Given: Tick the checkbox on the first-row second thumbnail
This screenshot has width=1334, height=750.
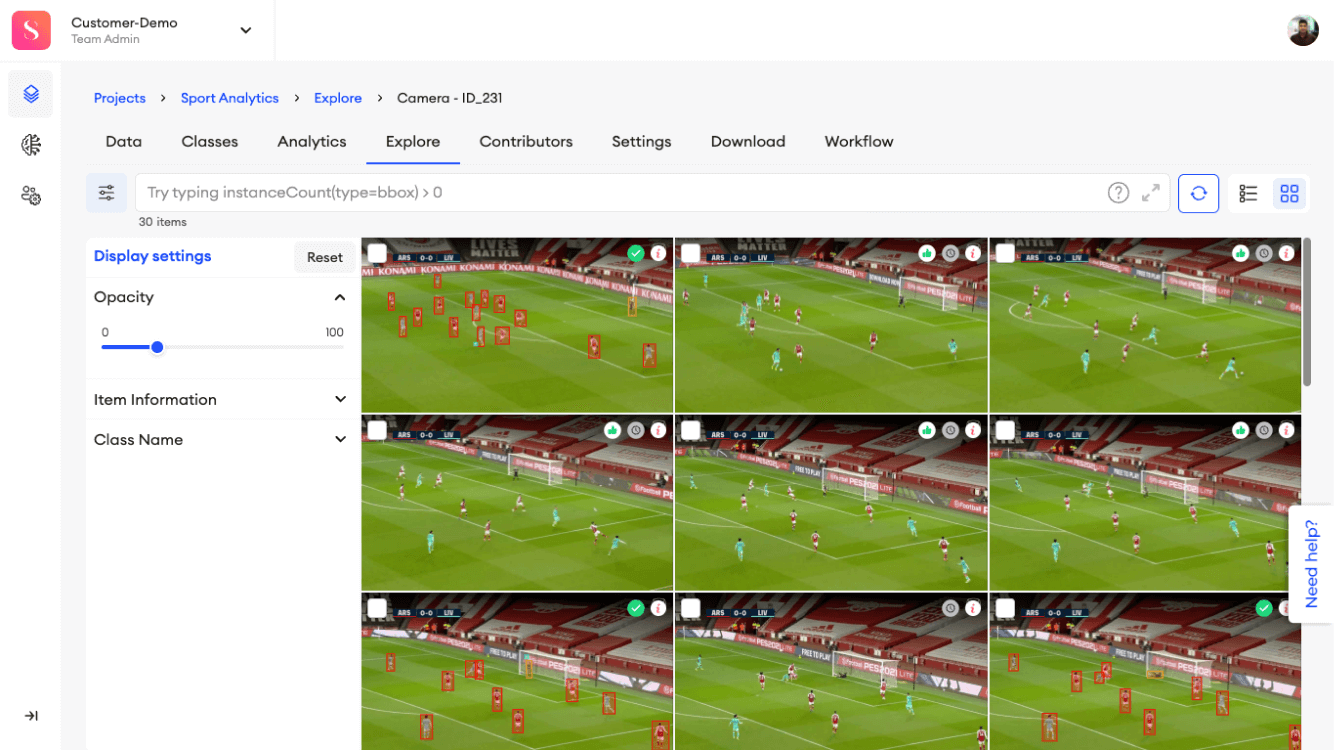Looking at the screenshot, I should tap(691, 253).
